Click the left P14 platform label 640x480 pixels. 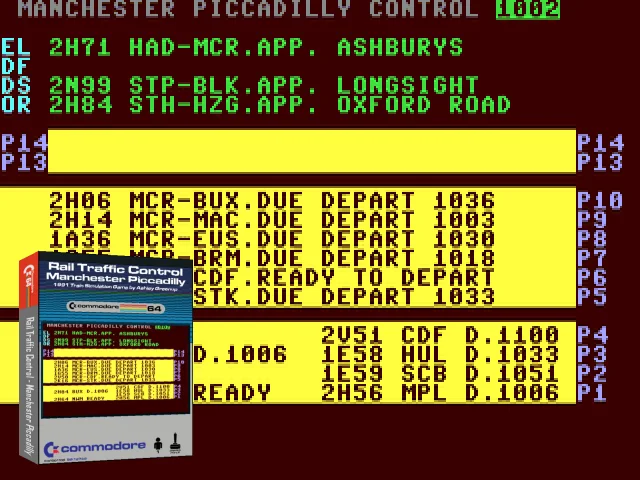24,143
